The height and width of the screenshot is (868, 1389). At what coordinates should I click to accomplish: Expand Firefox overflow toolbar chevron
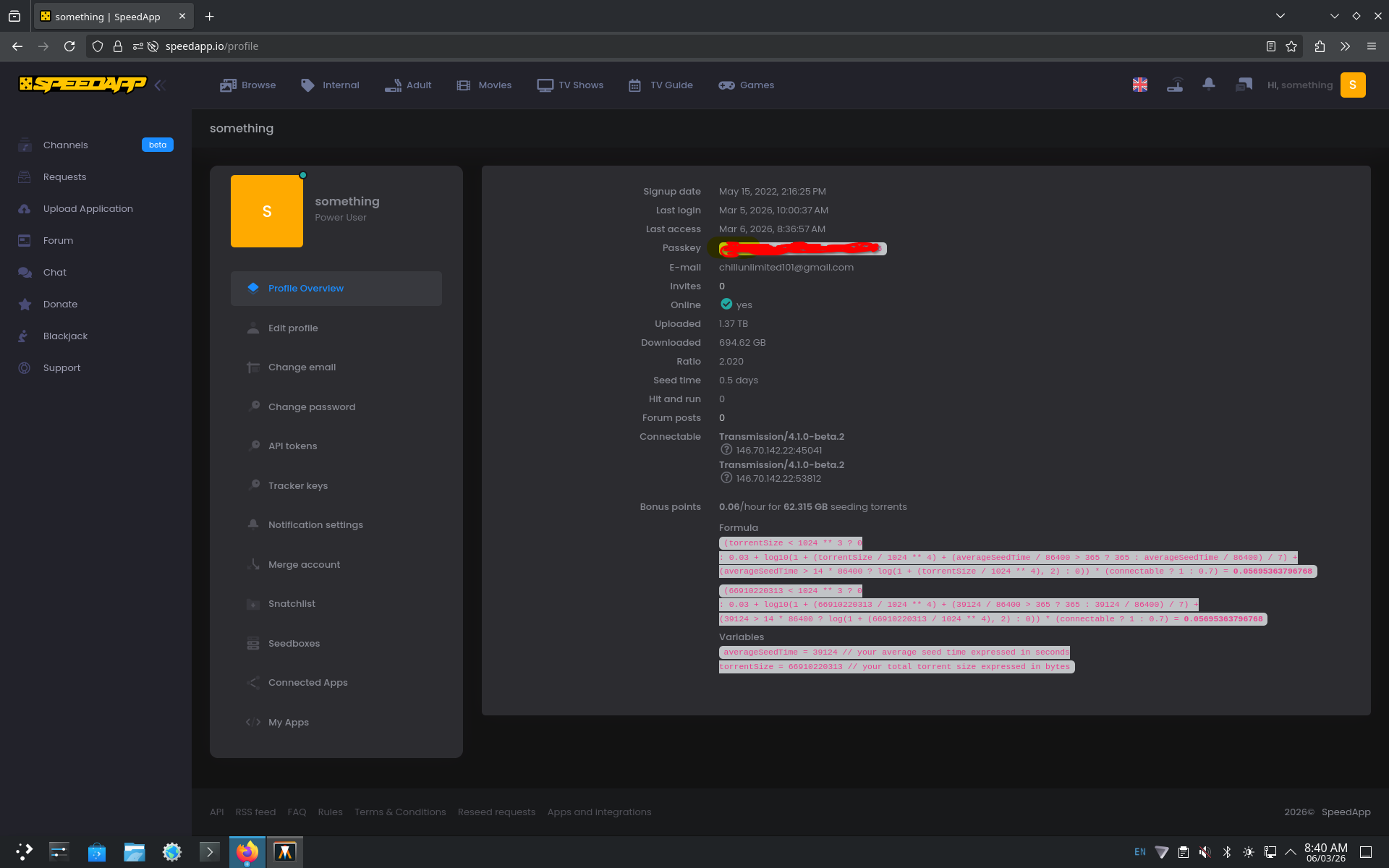(x=1345, y=46)
